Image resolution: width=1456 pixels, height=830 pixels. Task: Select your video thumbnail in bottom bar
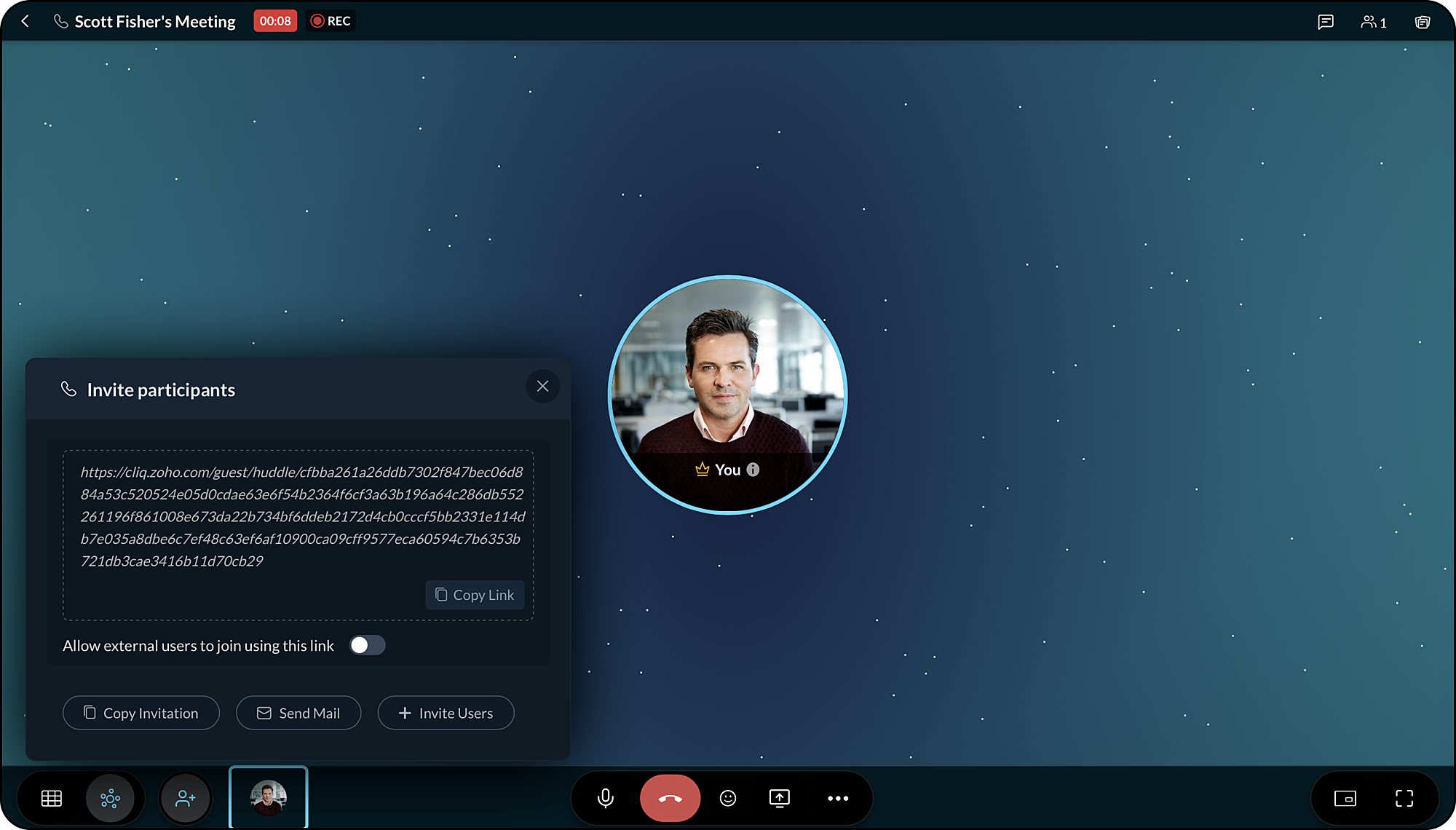tap(269, 797)
